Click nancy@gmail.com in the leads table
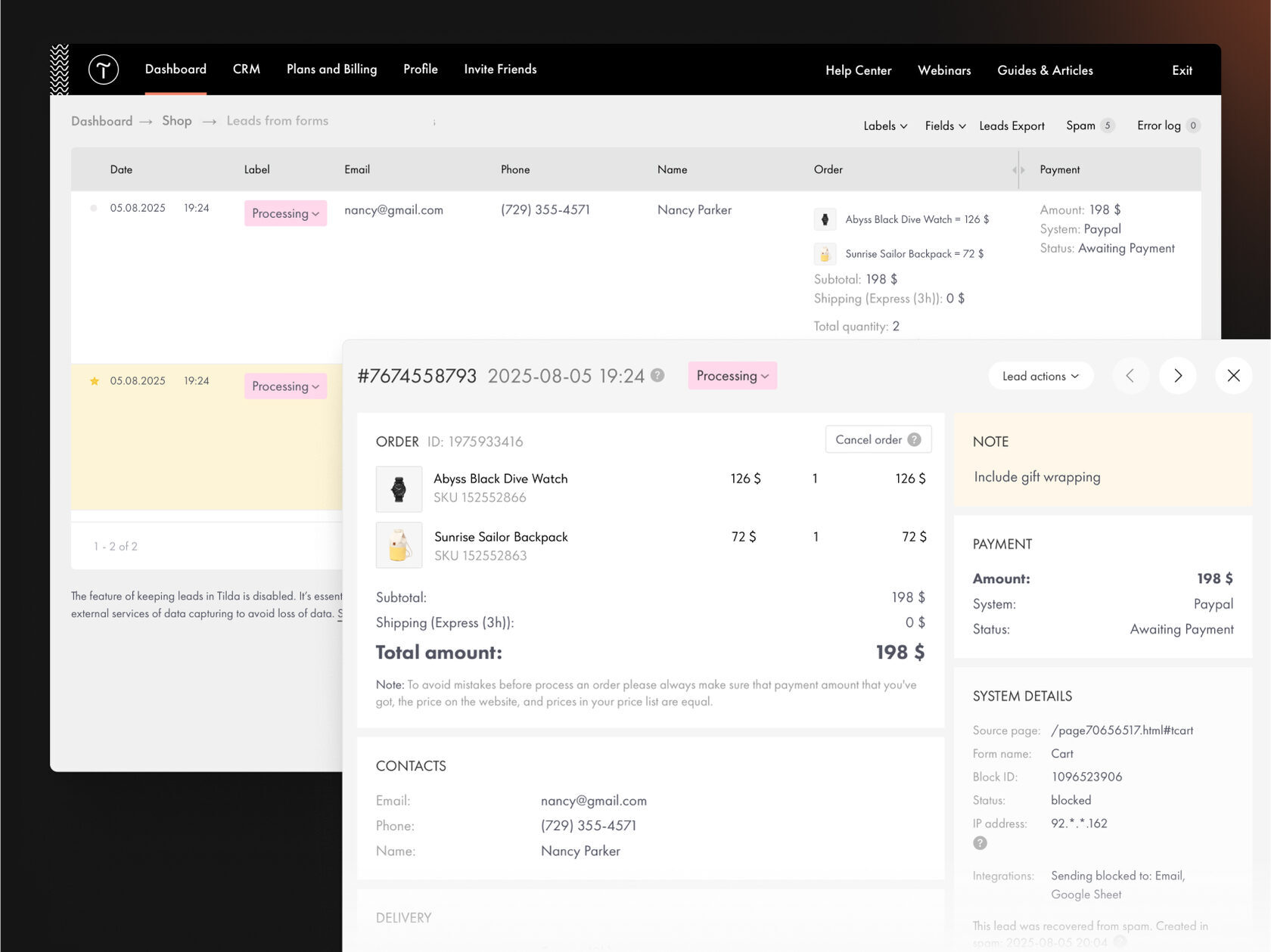 click(393, 210)
